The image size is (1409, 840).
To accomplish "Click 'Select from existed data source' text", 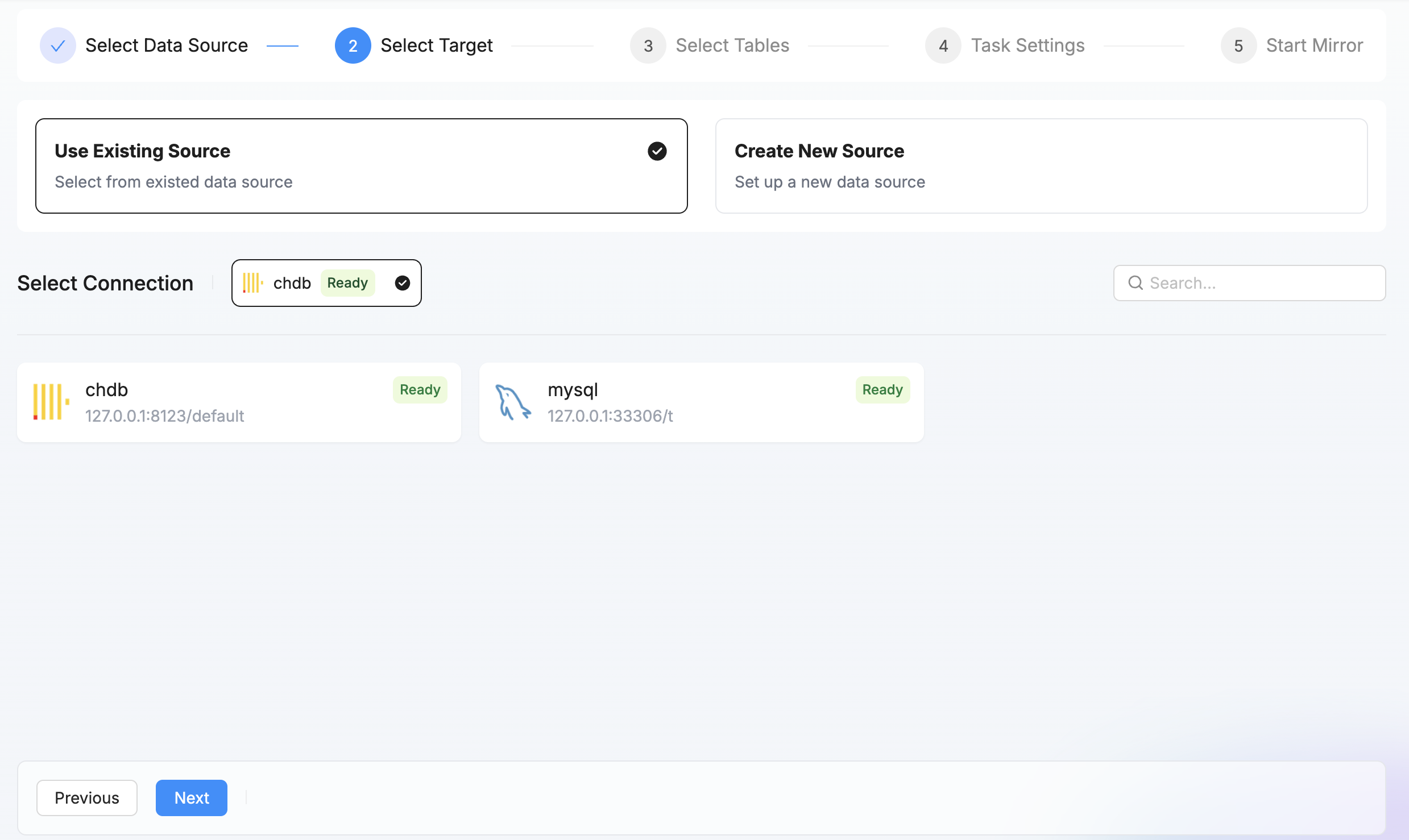I will tap(173, 182).
